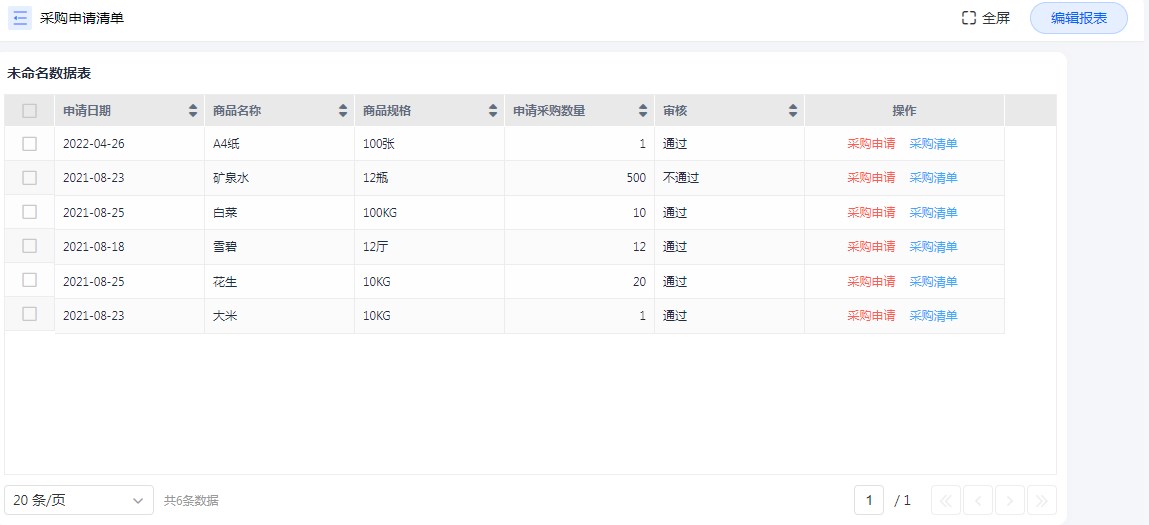Sort by 商品规格 column sort icon
1149x525 pixels.
(493, 111)
